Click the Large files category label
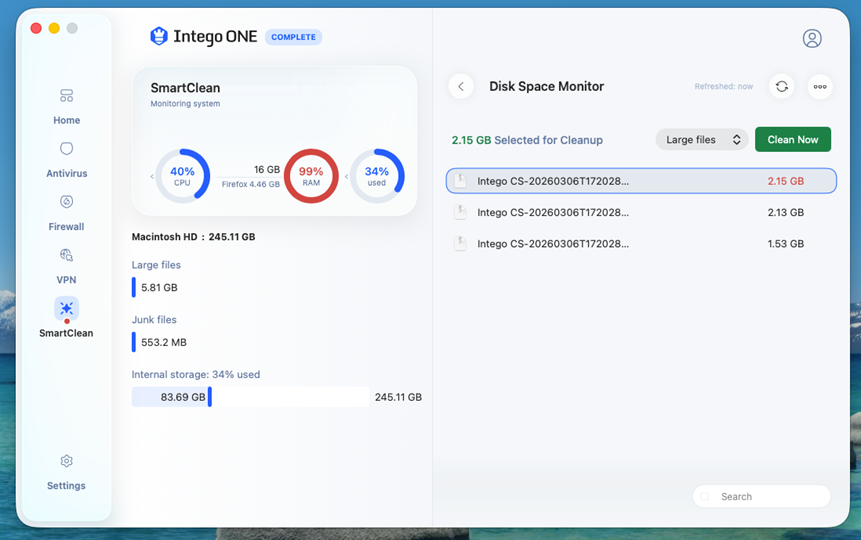861x540 pixels. point(156,265)
